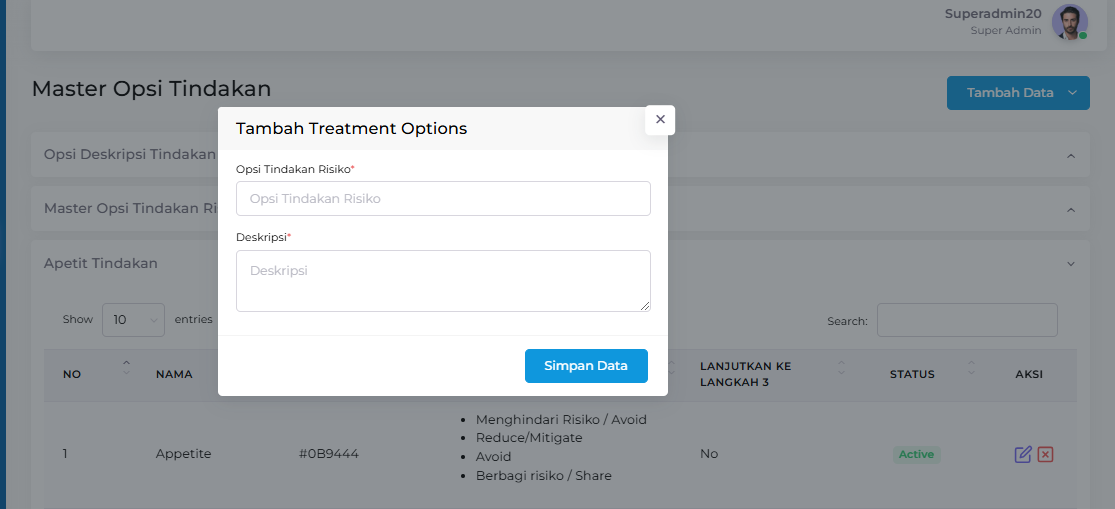Sort by Lanjutkan Ke Langkah 3 column
1115x509 pixels.
[x=841, y=367]
